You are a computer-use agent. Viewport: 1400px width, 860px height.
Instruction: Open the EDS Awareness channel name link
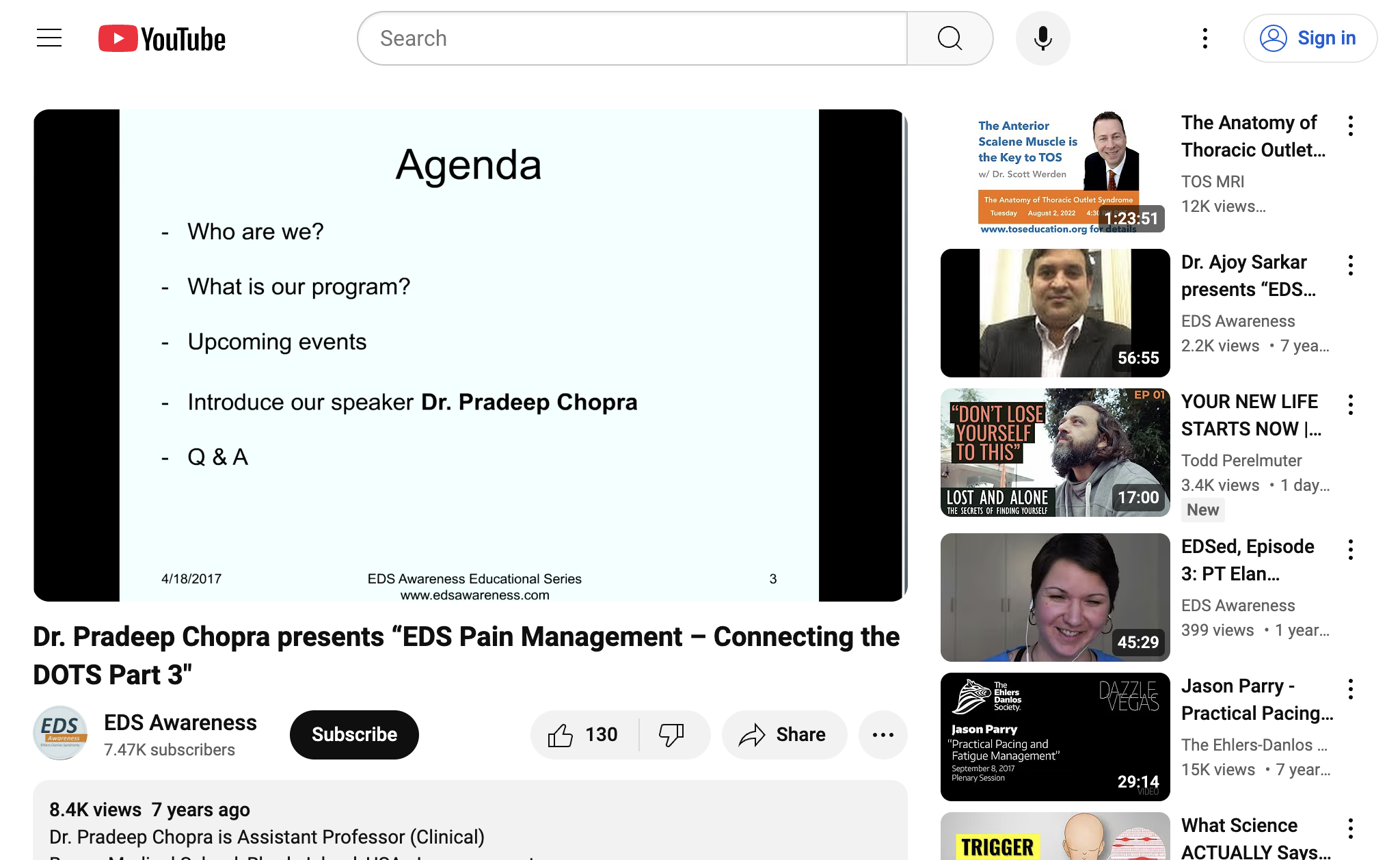pyautogui.click(x=180, y=723)
